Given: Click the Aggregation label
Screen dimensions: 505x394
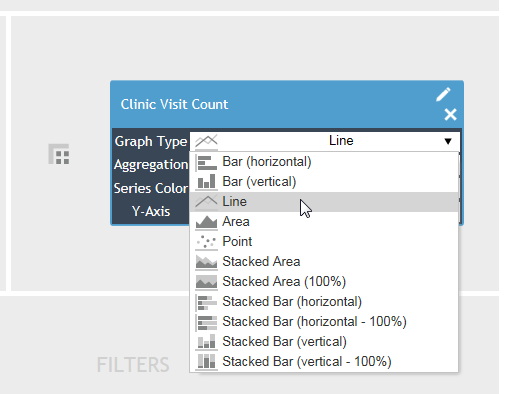Looking at the screenshot, I should (x=151, y=165).
